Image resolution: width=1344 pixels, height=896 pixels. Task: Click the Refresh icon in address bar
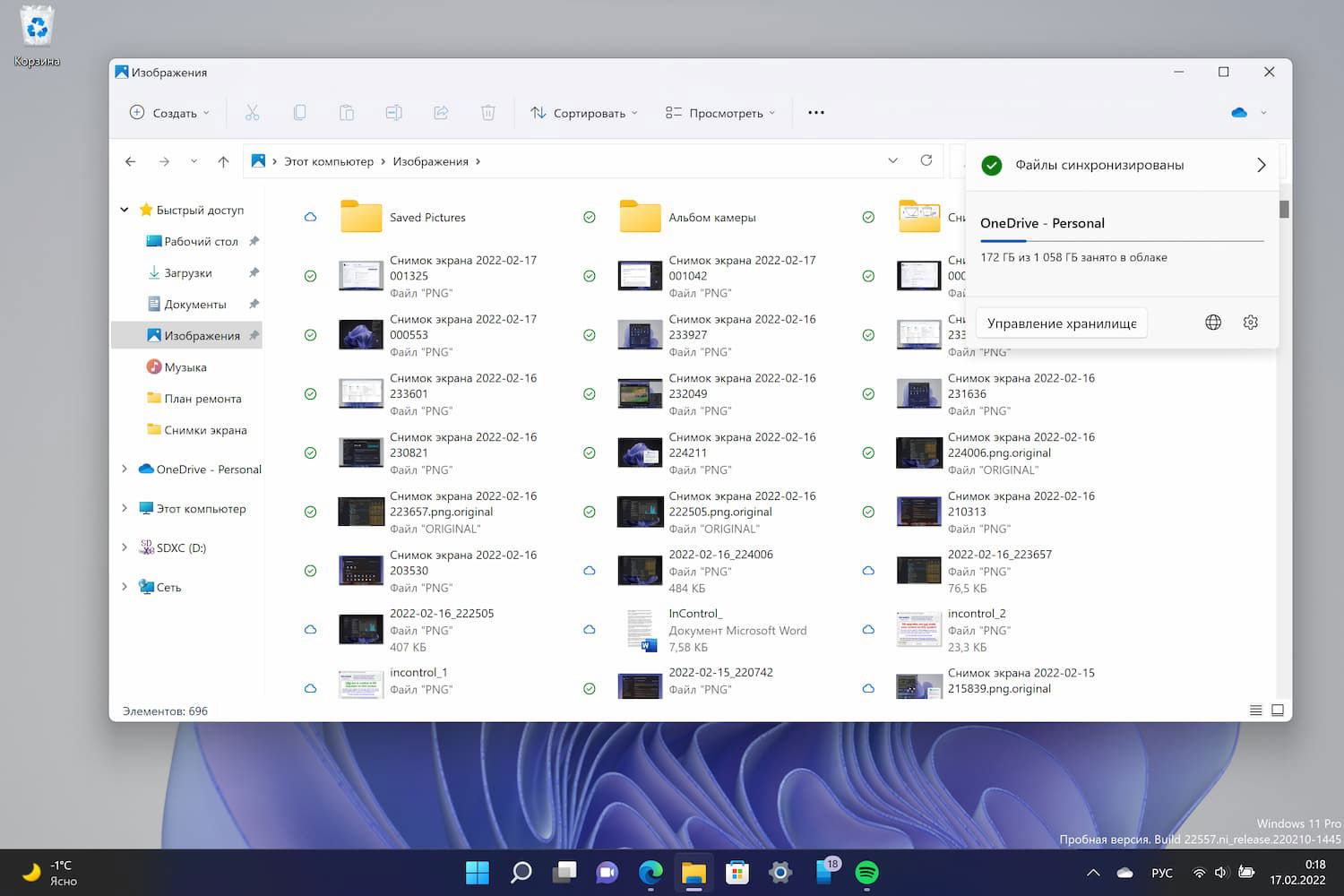(926, 160)
